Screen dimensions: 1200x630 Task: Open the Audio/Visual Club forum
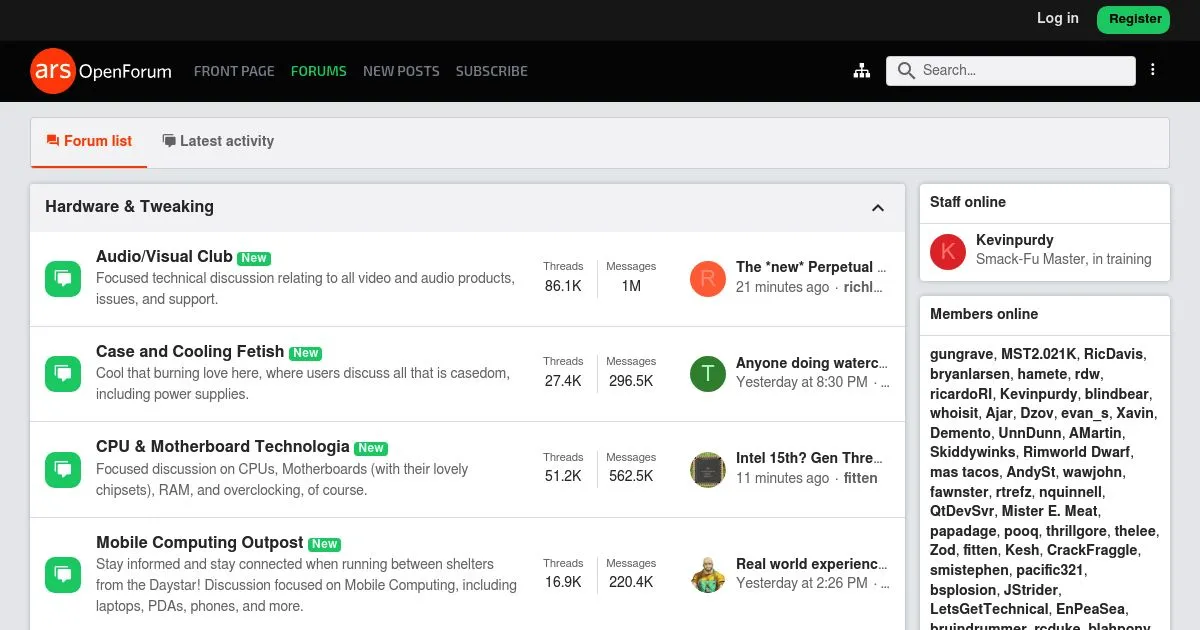[164, 256]
